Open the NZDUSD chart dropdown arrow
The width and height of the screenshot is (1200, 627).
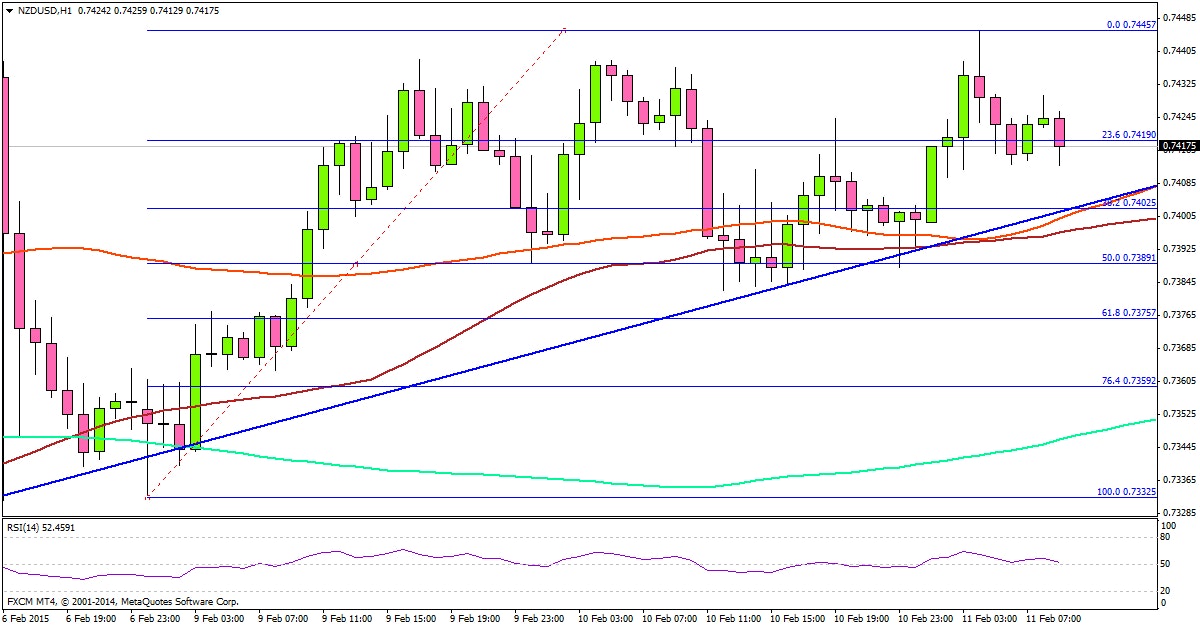(x=8, y=8)
